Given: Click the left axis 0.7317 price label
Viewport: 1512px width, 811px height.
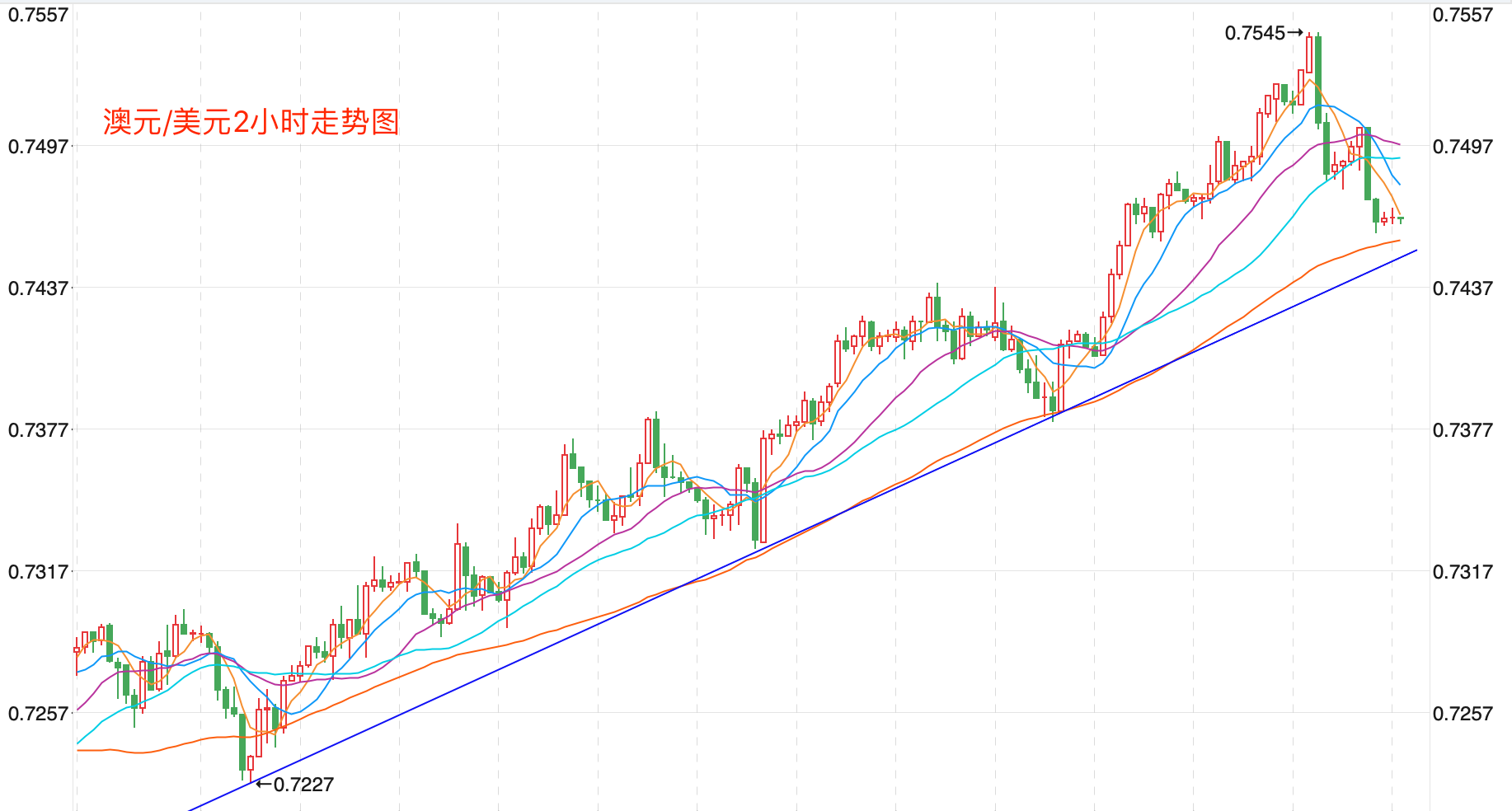Looking at the screenshot, I should [38, 572].
